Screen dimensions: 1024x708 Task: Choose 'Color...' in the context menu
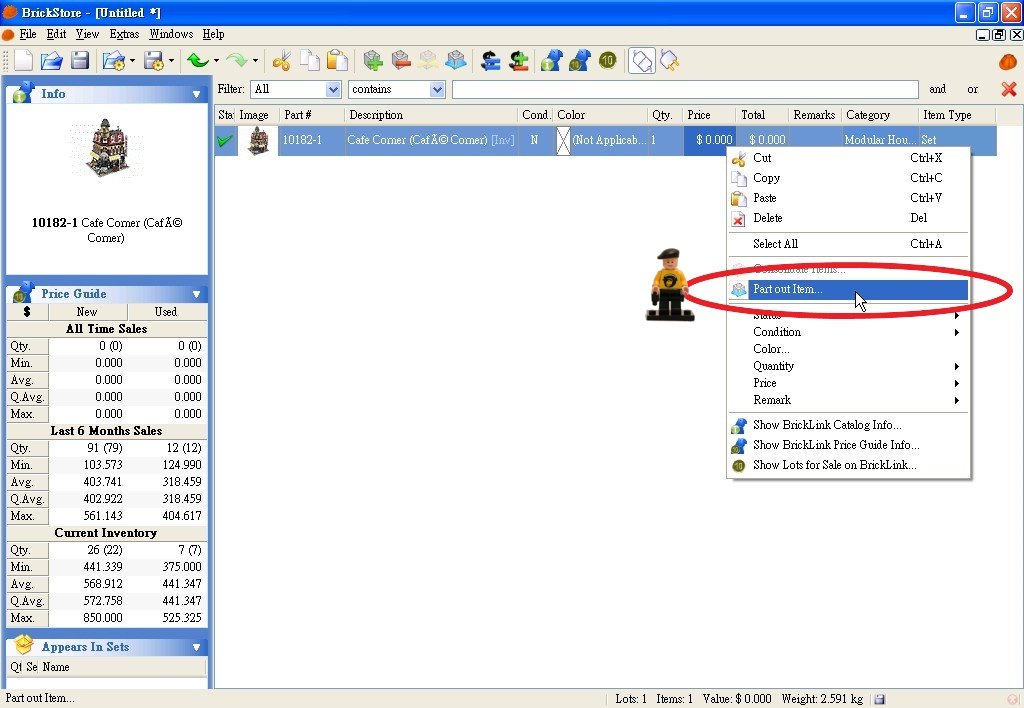pyautogui.click(x=848, y=349)
